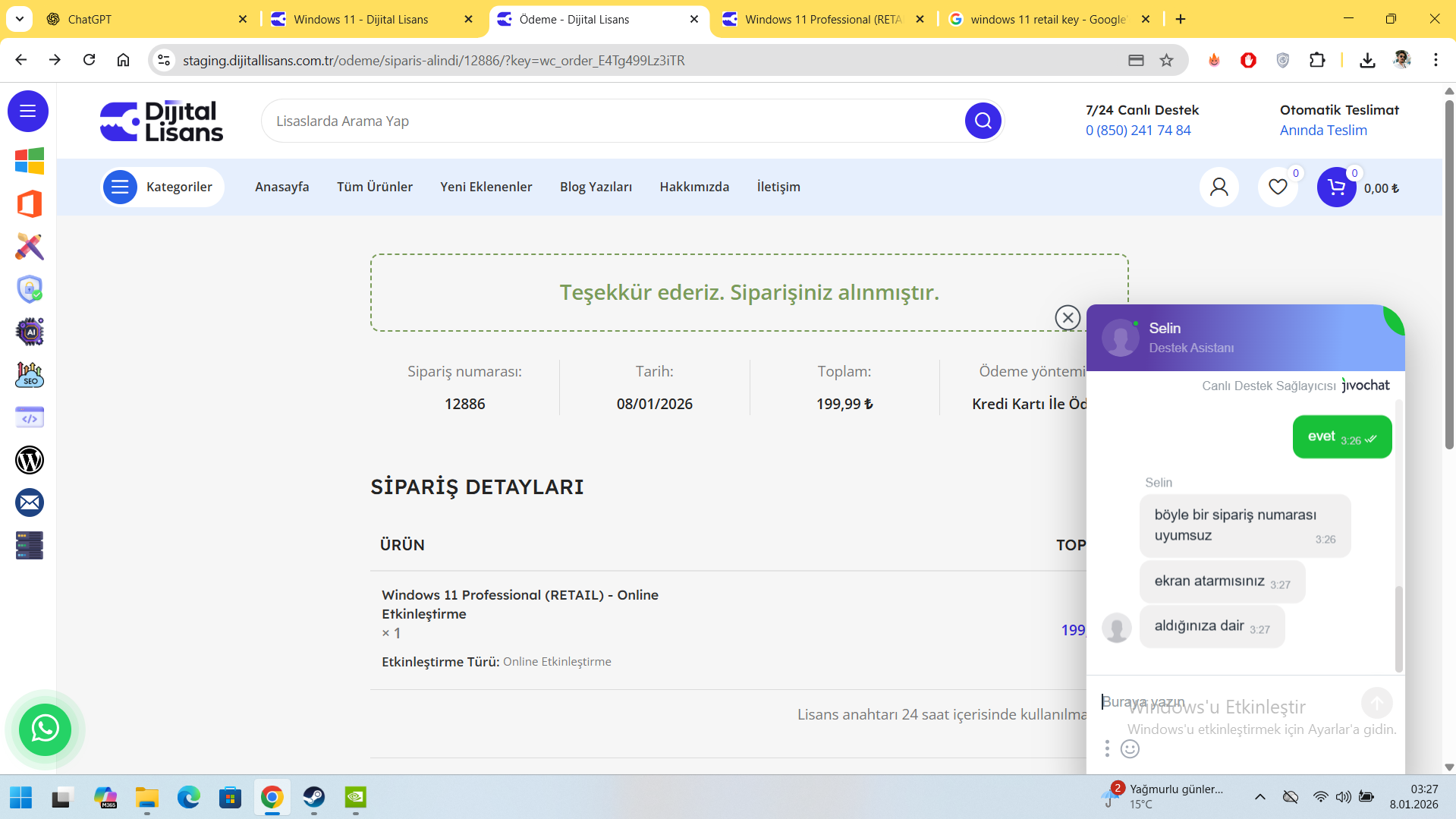The image size is (1456, 819).
Task: Open the taskbar clock and date
Action: 1414,797
